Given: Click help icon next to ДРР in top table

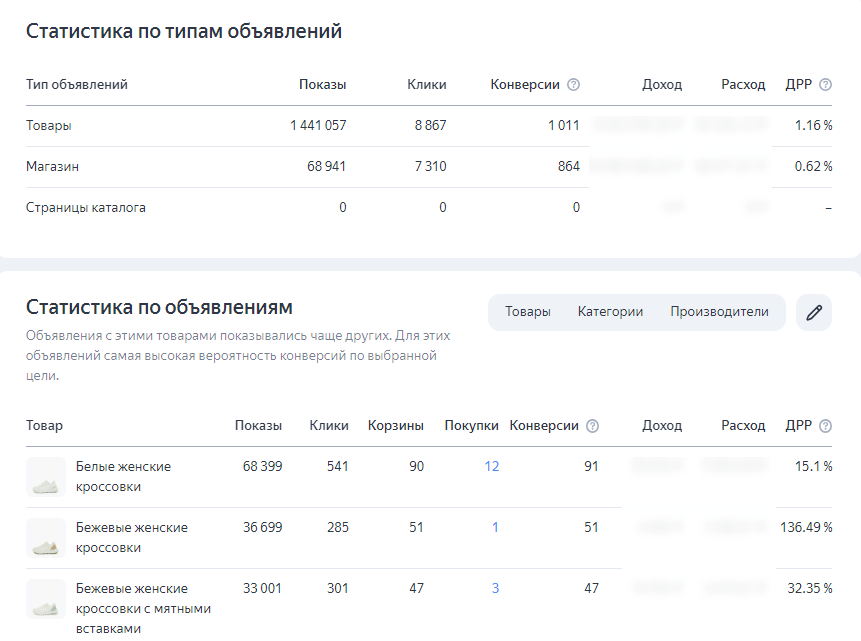Looking at the screenshot, I should pos(825,85).
